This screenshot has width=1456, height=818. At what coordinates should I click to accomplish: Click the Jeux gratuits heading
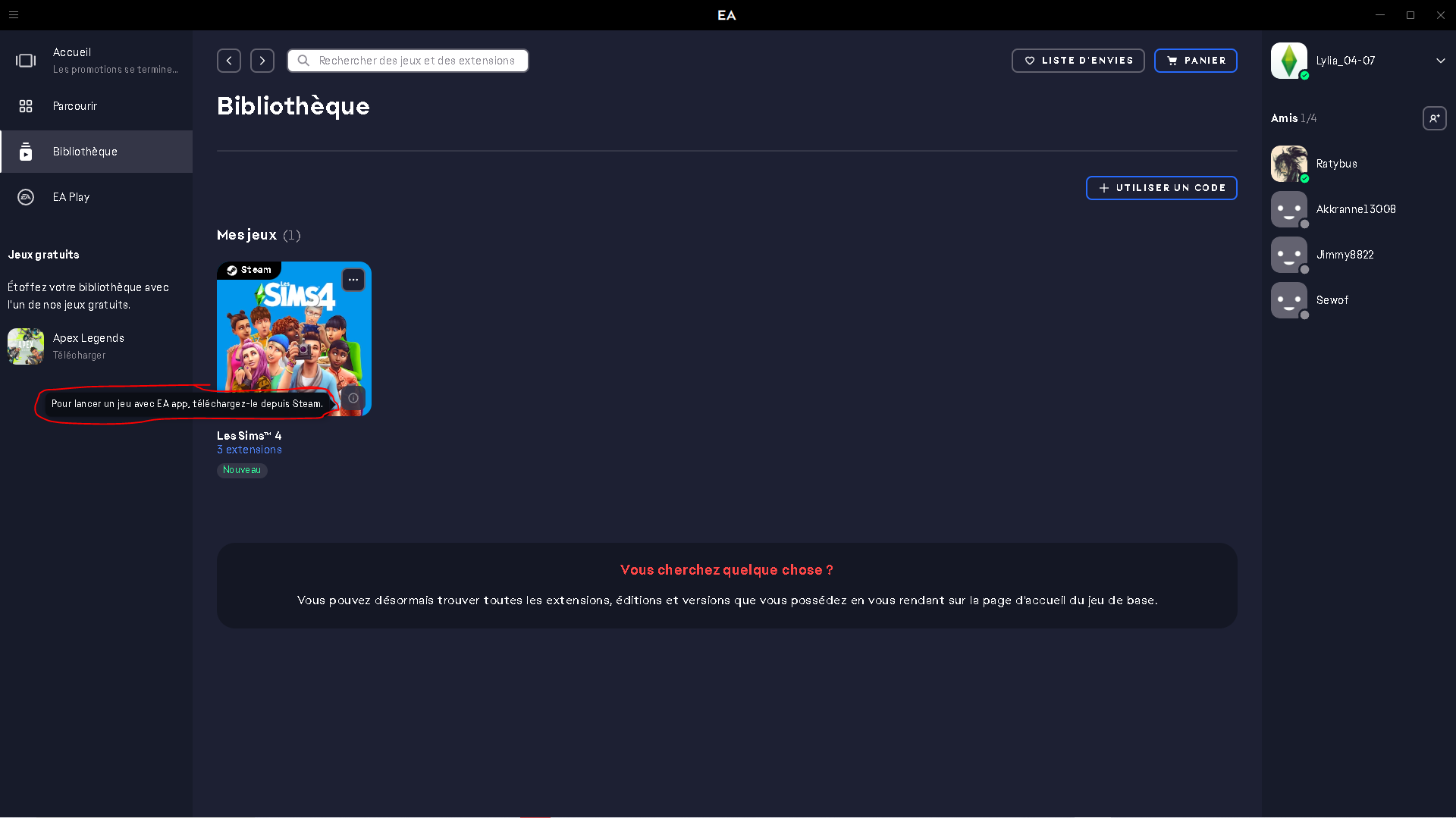tap(44, 255)
